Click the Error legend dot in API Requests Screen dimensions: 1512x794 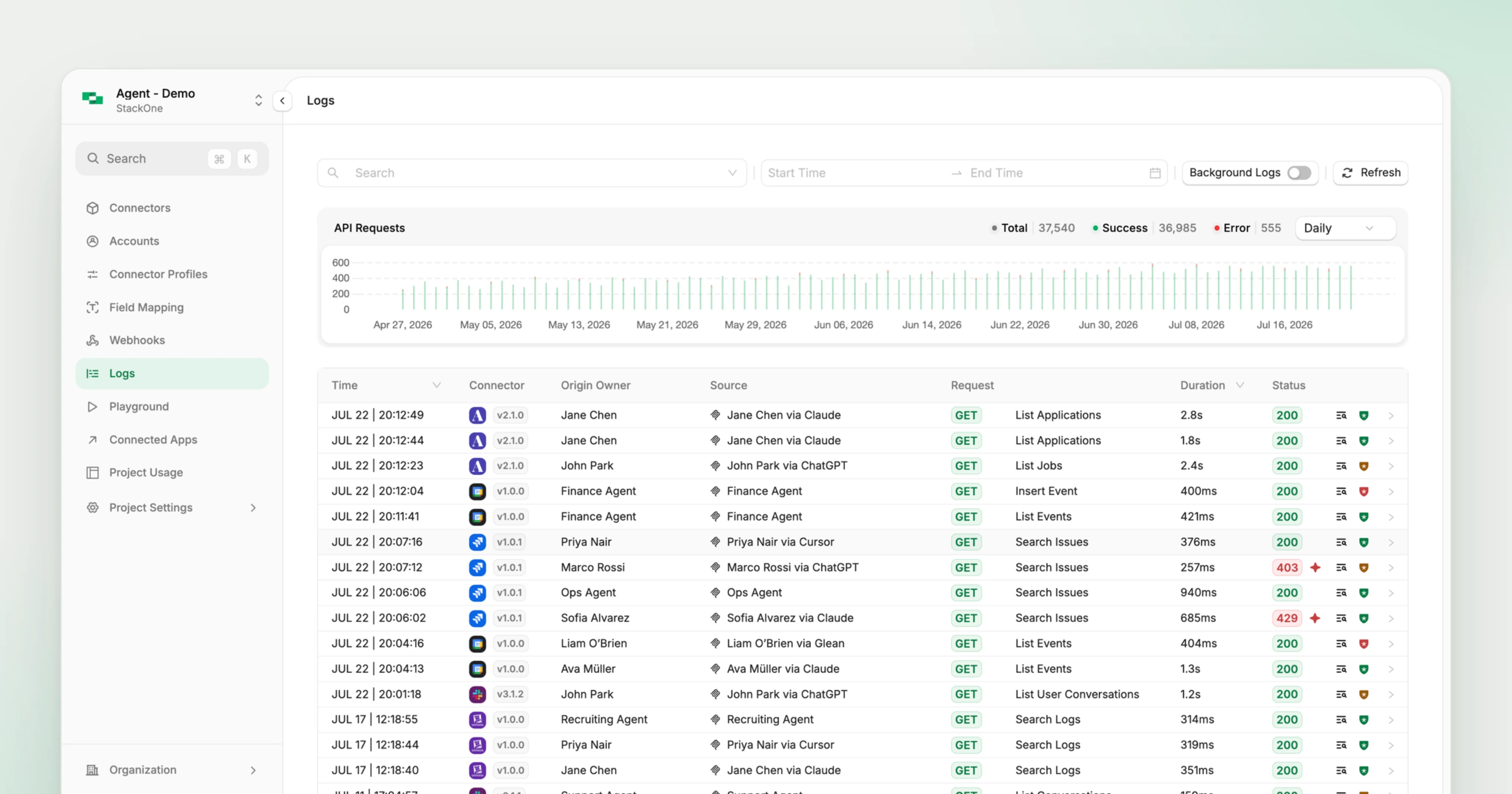pos(1217,228)
